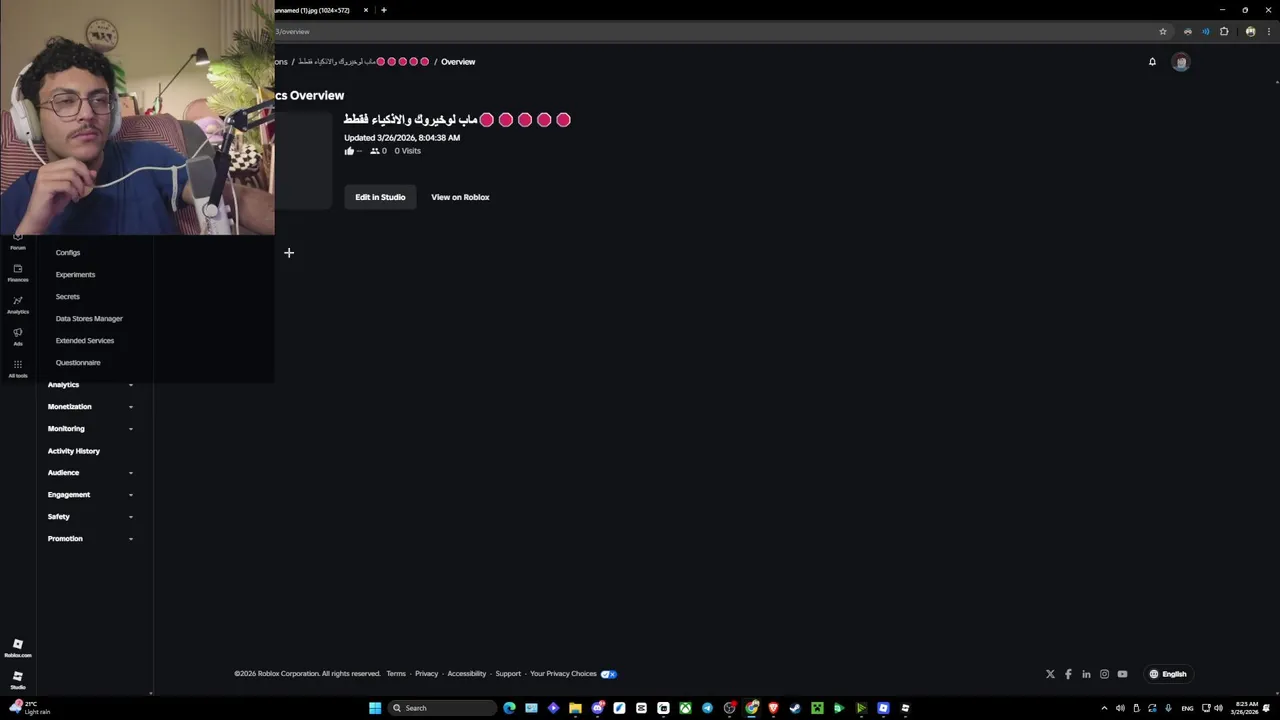Open Terms footer link

[x=396, y=674]
